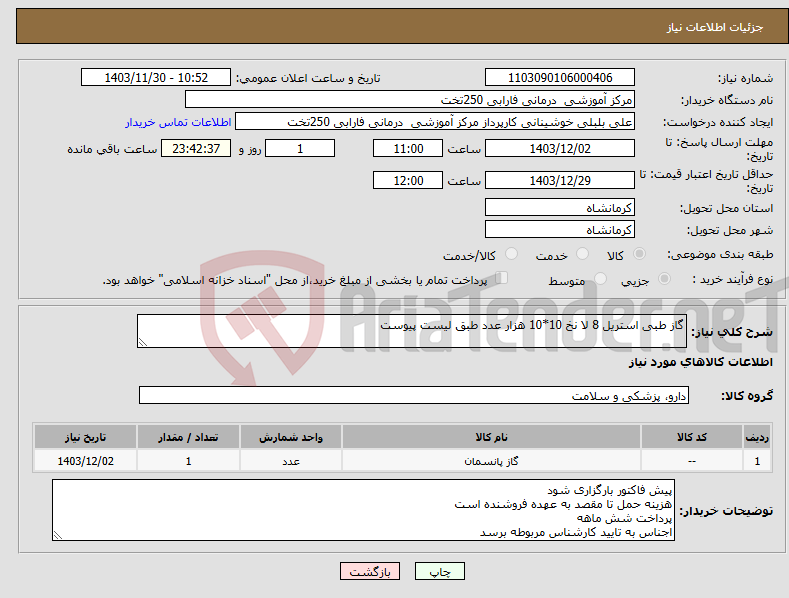789x598 pixels.
Task: Click the نام کالا column header
Action: click(491, 437)
